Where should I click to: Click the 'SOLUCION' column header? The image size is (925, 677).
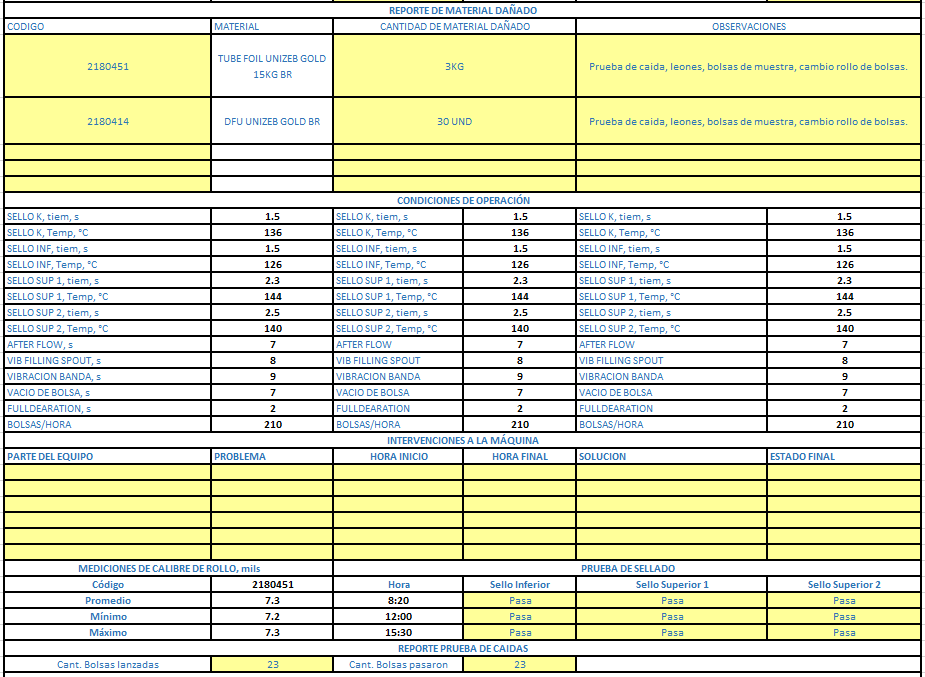click(x=671, y=456)
